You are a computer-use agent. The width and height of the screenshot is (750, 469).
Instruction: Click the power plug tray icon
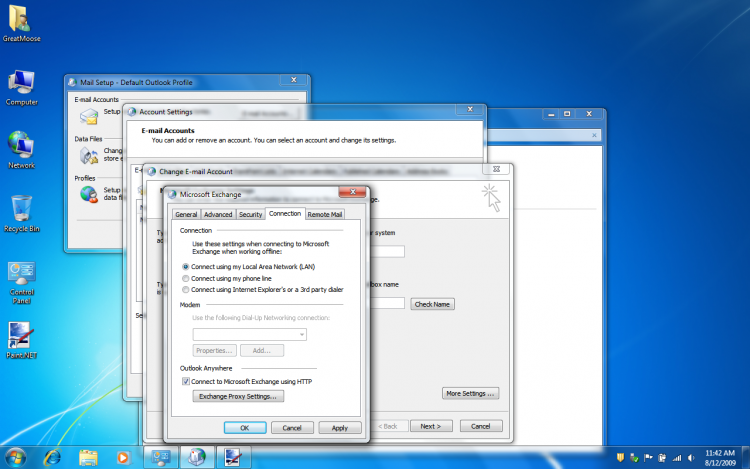pos(662,458)
